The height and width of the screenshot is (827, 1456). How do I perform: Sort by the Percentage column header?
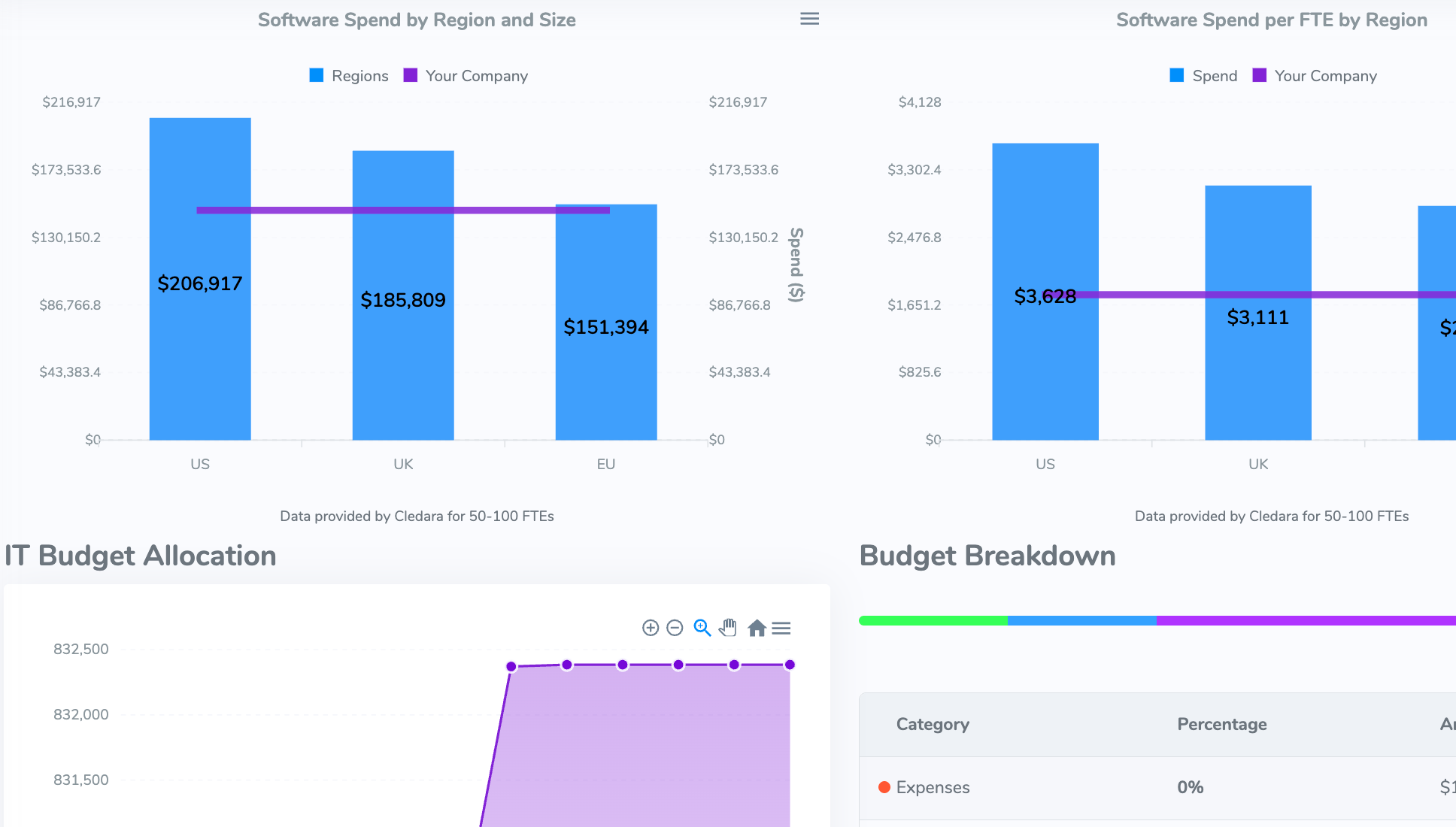1221,724
